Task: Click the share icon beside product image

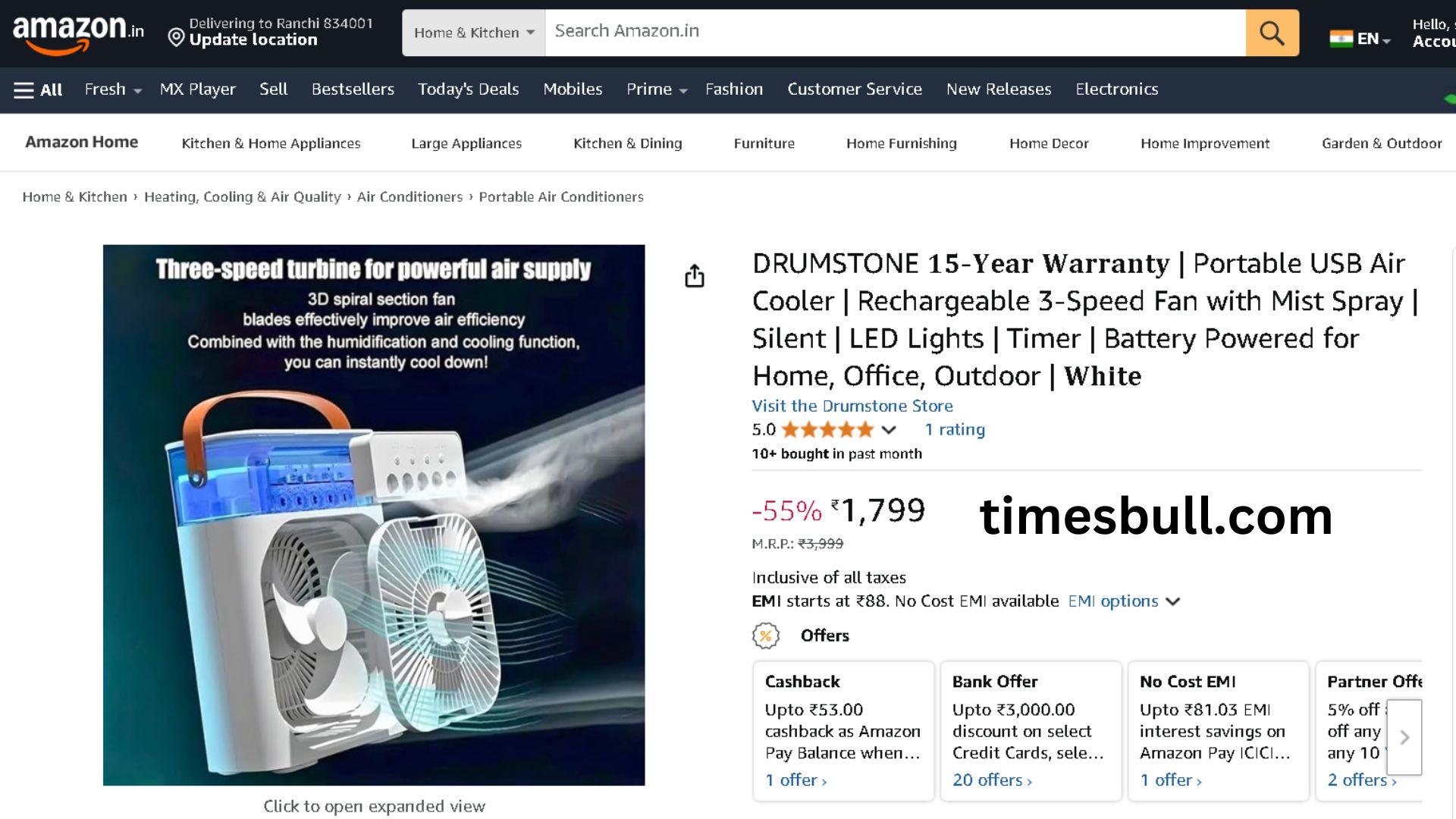Action: [694, 276]
